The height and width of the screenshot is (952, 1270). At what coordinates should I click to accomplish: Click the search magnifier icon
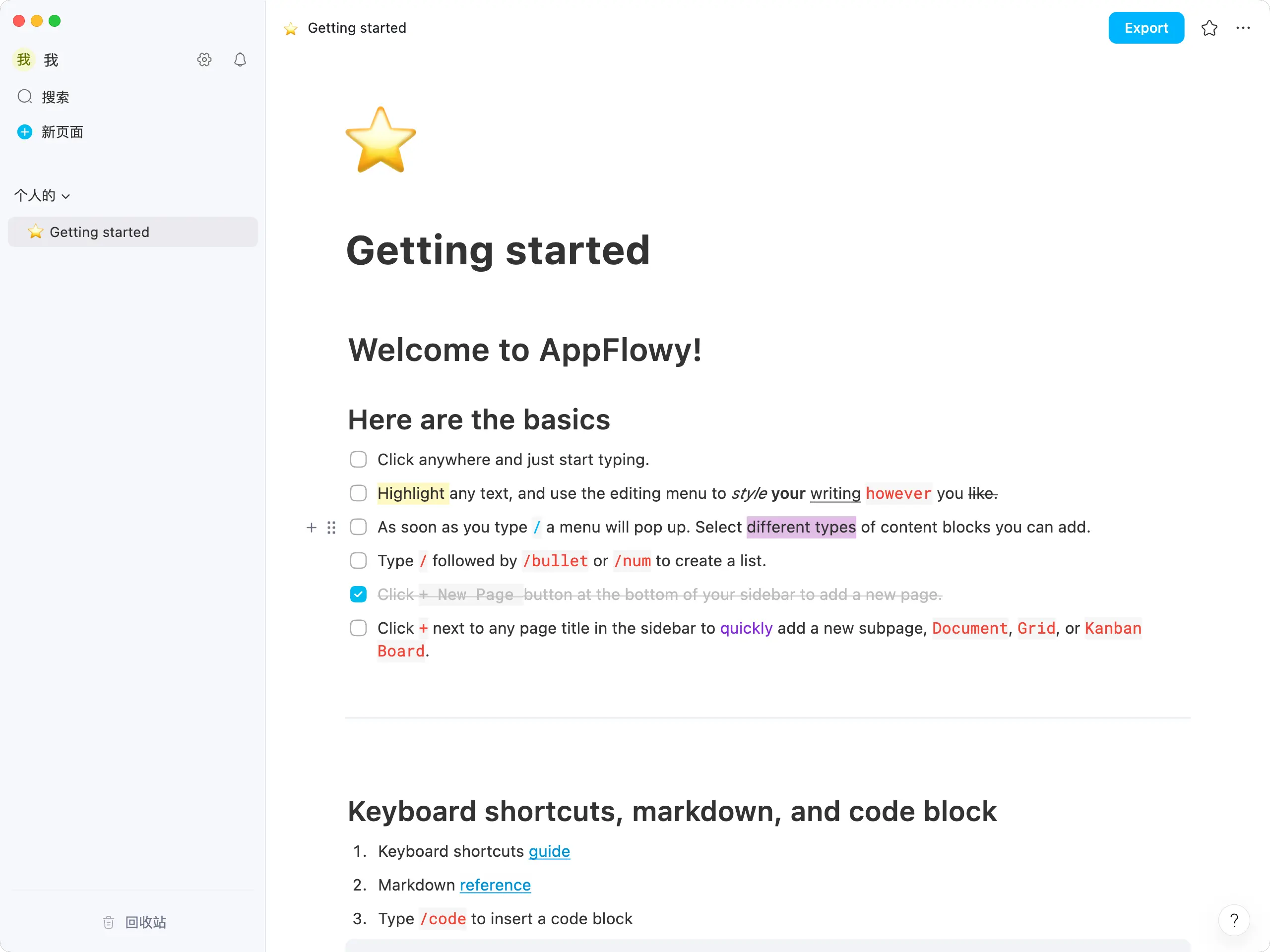pyautogui.click(x=25, y=96)
